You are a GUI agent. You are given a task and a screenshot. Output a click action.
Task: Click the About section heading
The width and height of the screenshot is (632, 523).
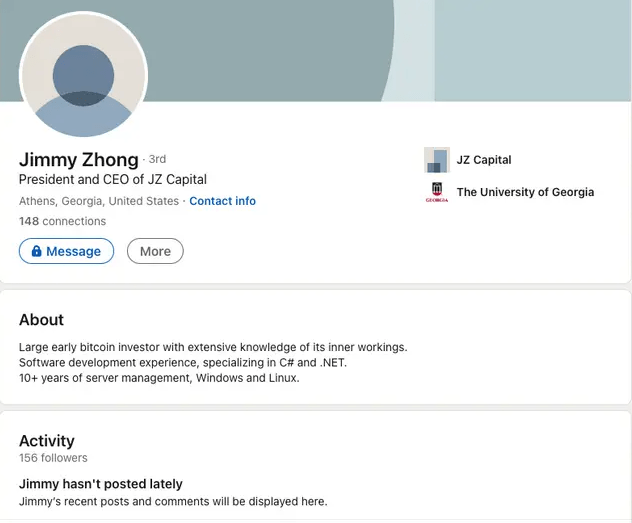tap(41, 320)
